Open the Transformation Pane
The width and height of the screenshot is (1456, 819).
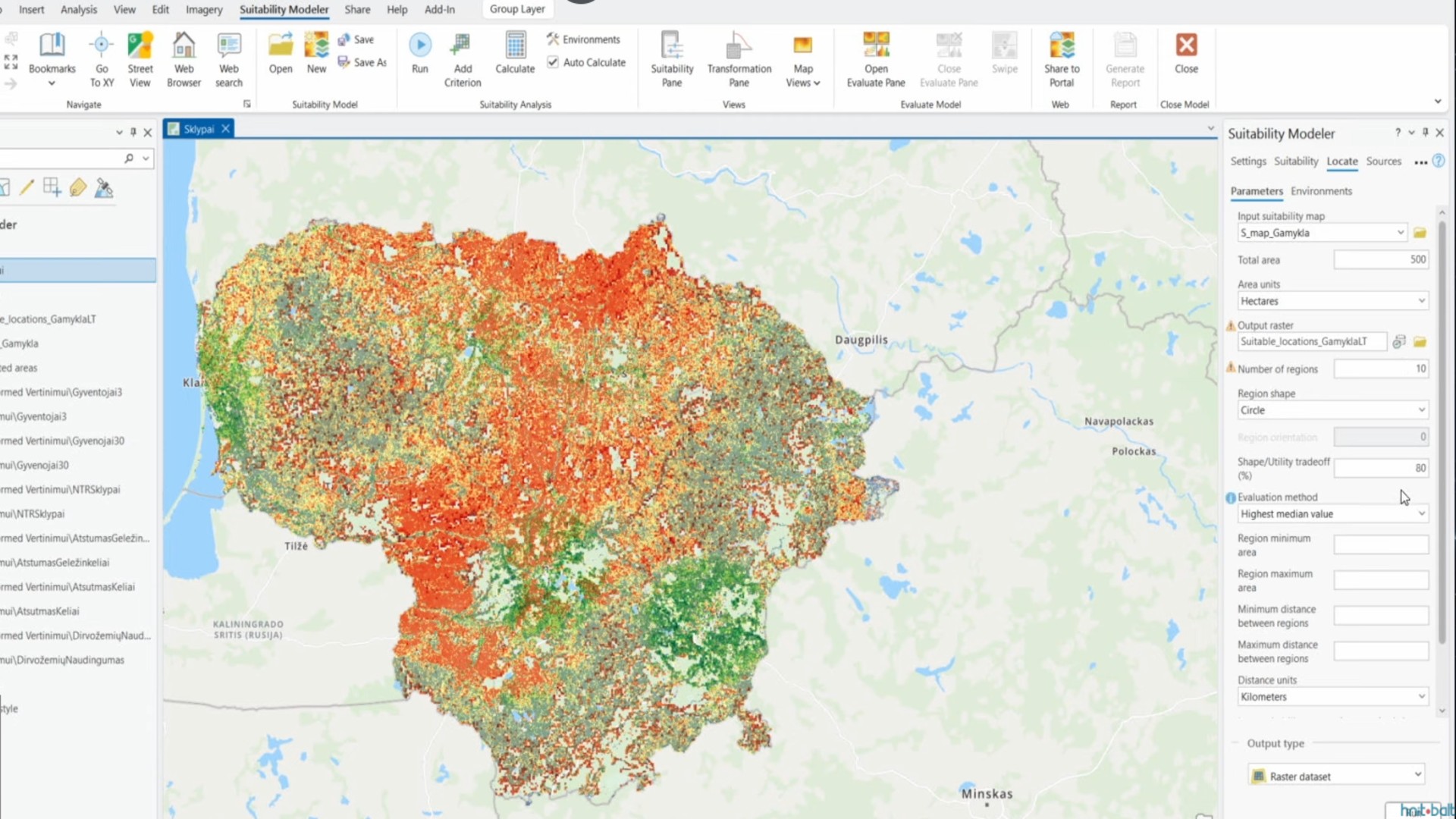click(x=739, y=46)
